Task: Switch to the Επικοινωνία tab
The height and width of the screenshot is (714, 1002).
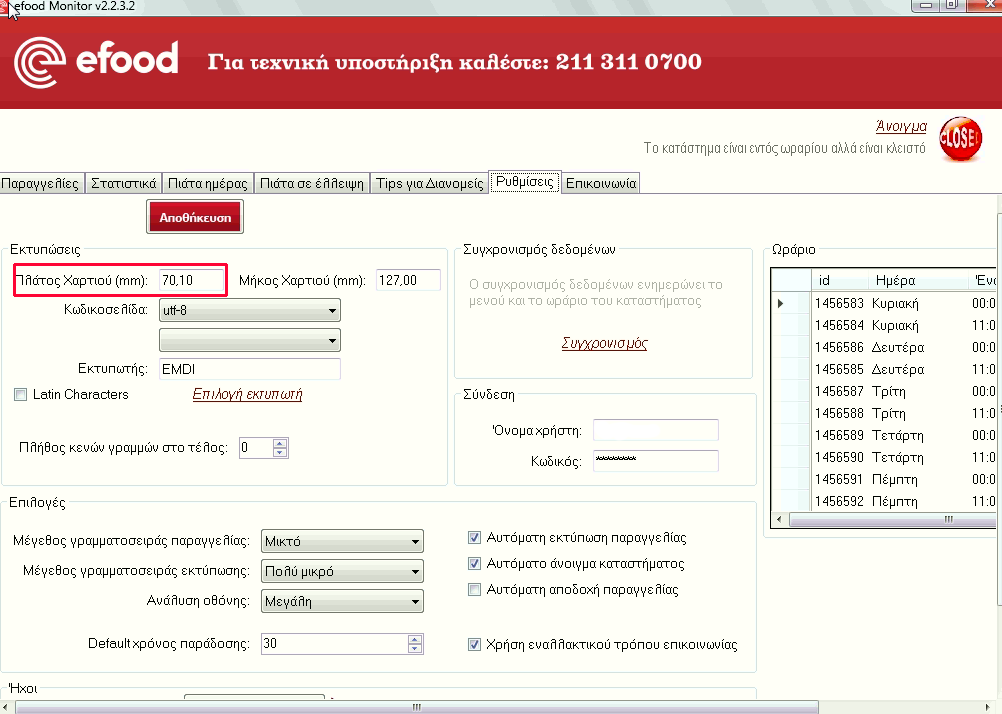Action: 601,183
